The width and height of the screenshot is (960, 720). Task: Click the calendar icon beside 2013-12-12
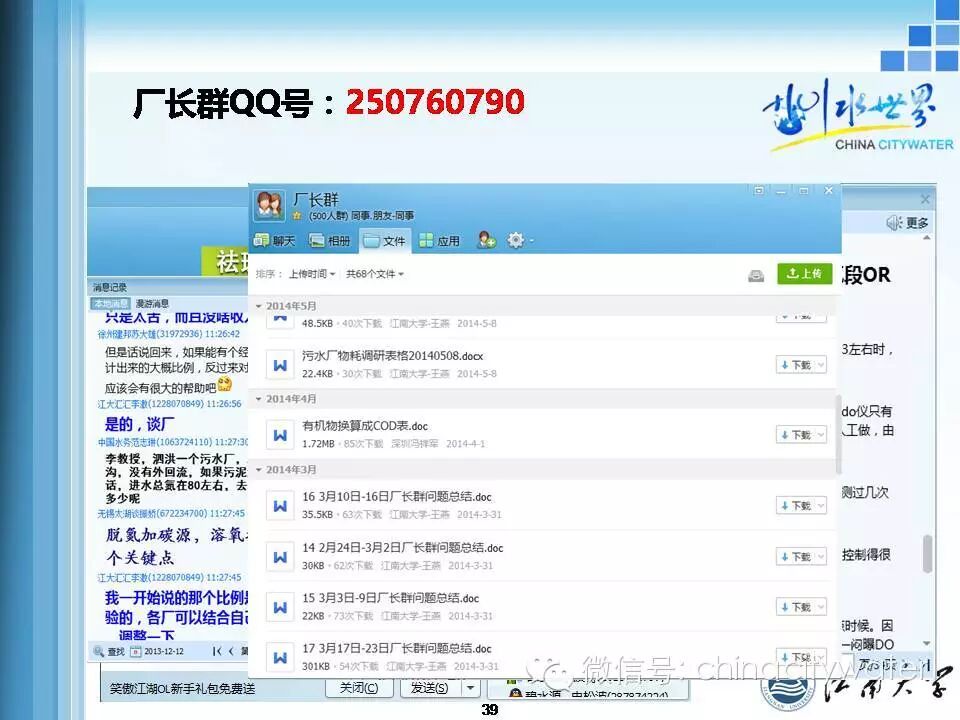136,651
